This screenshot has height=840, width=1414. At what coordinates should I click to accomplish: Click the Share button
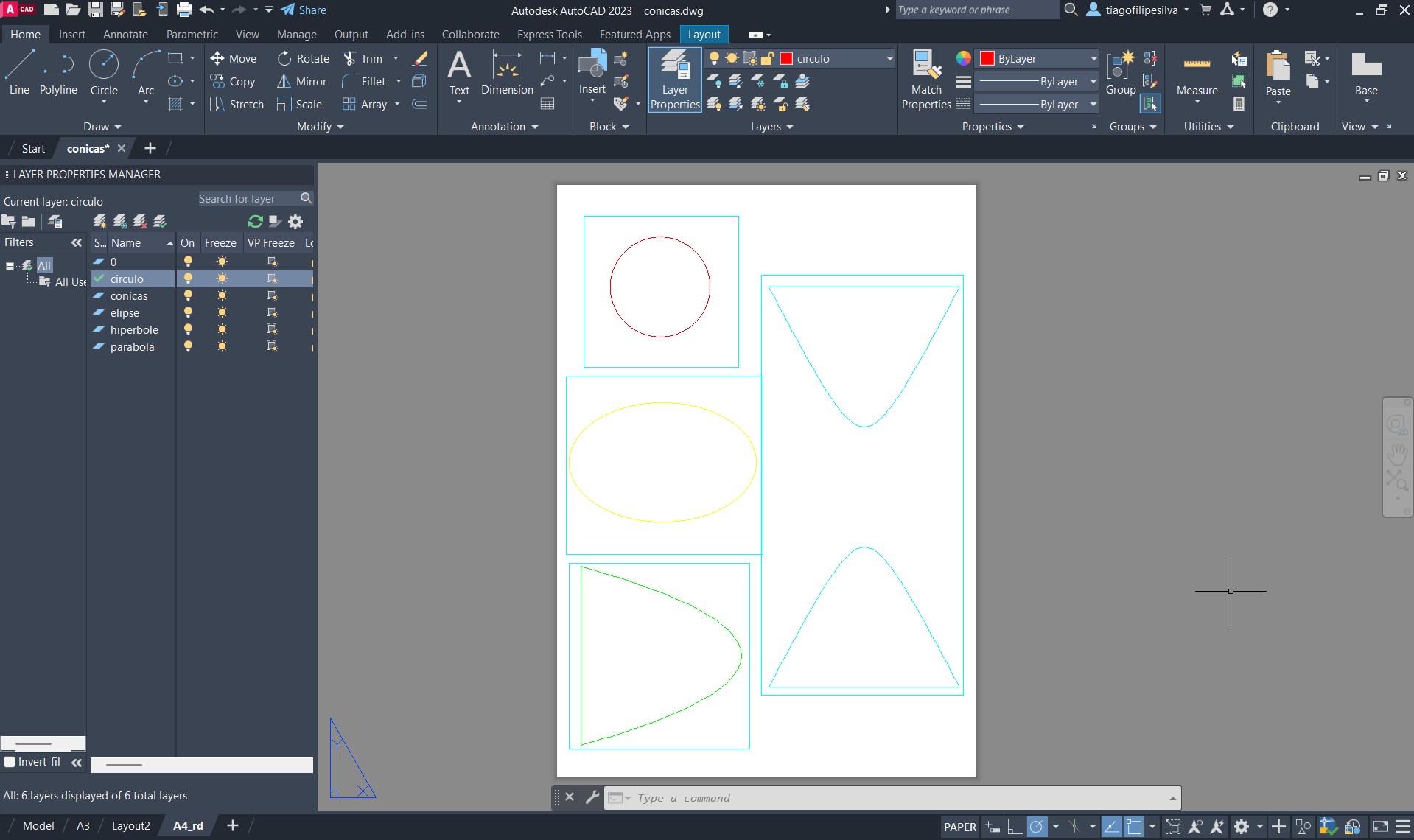point(304,10)
